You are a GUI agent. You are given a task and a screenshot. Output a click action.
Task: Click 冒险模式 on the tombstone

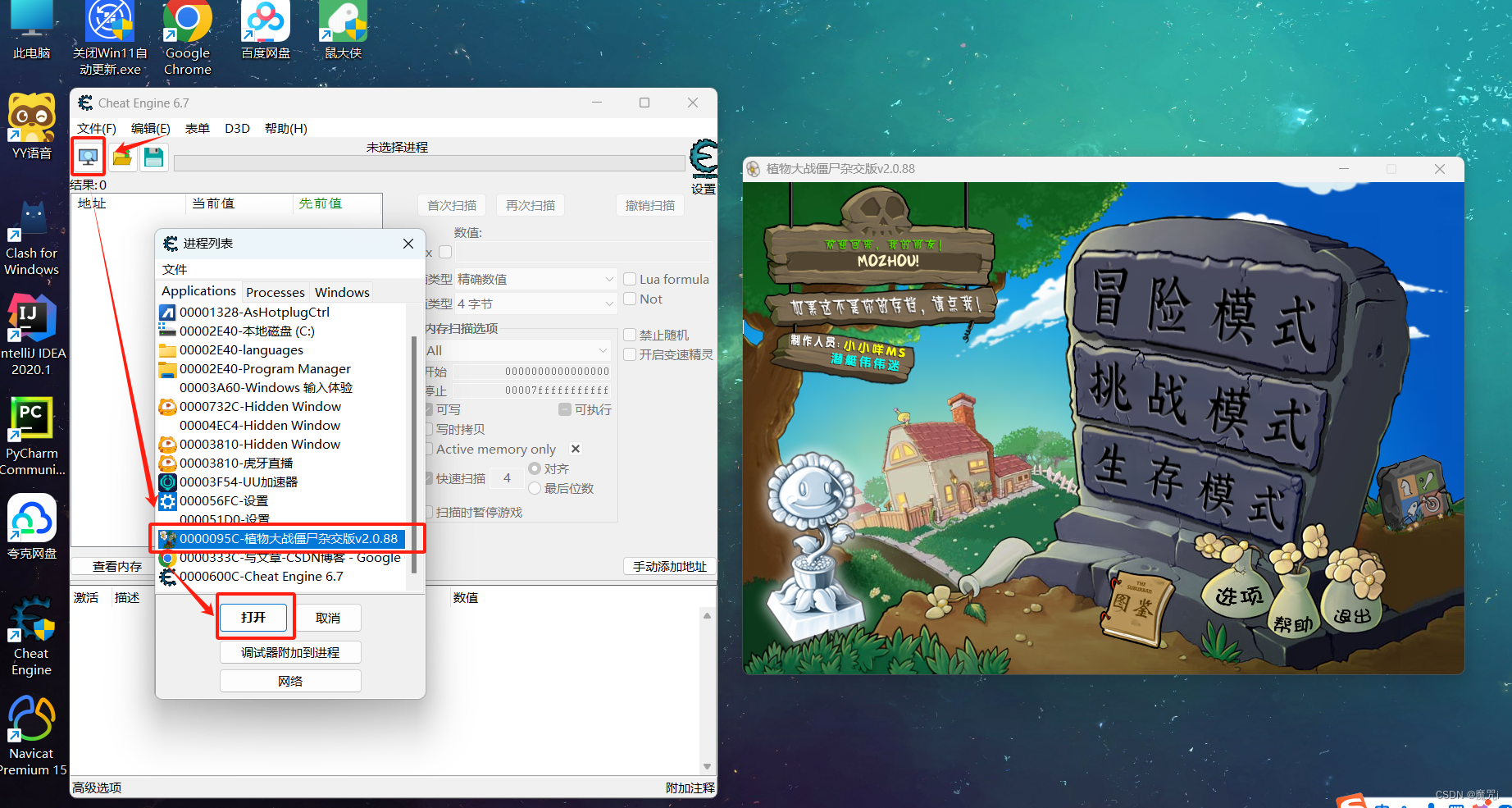click(1205, 312)
